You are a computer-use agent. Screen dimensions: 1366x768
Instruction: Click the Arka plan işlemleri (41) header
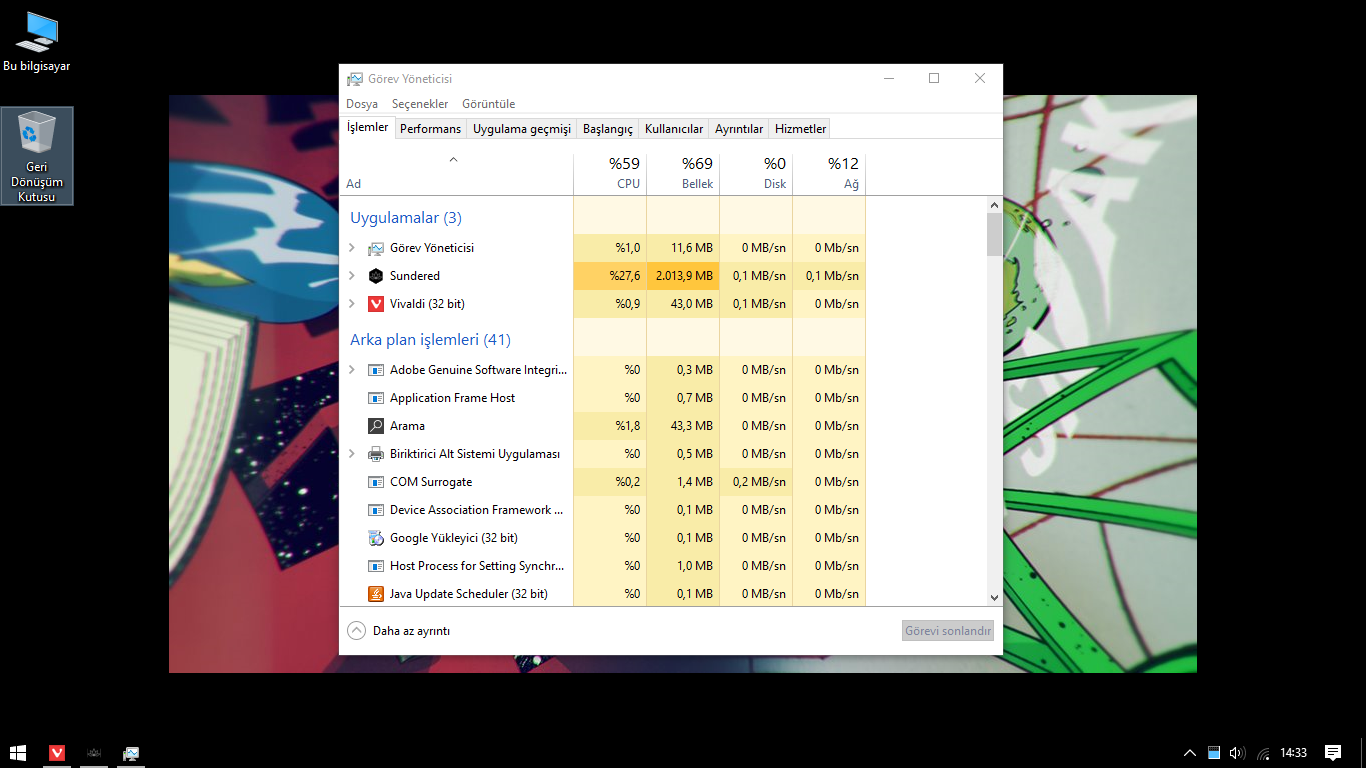pyautogui.click(x=430, y=340)
